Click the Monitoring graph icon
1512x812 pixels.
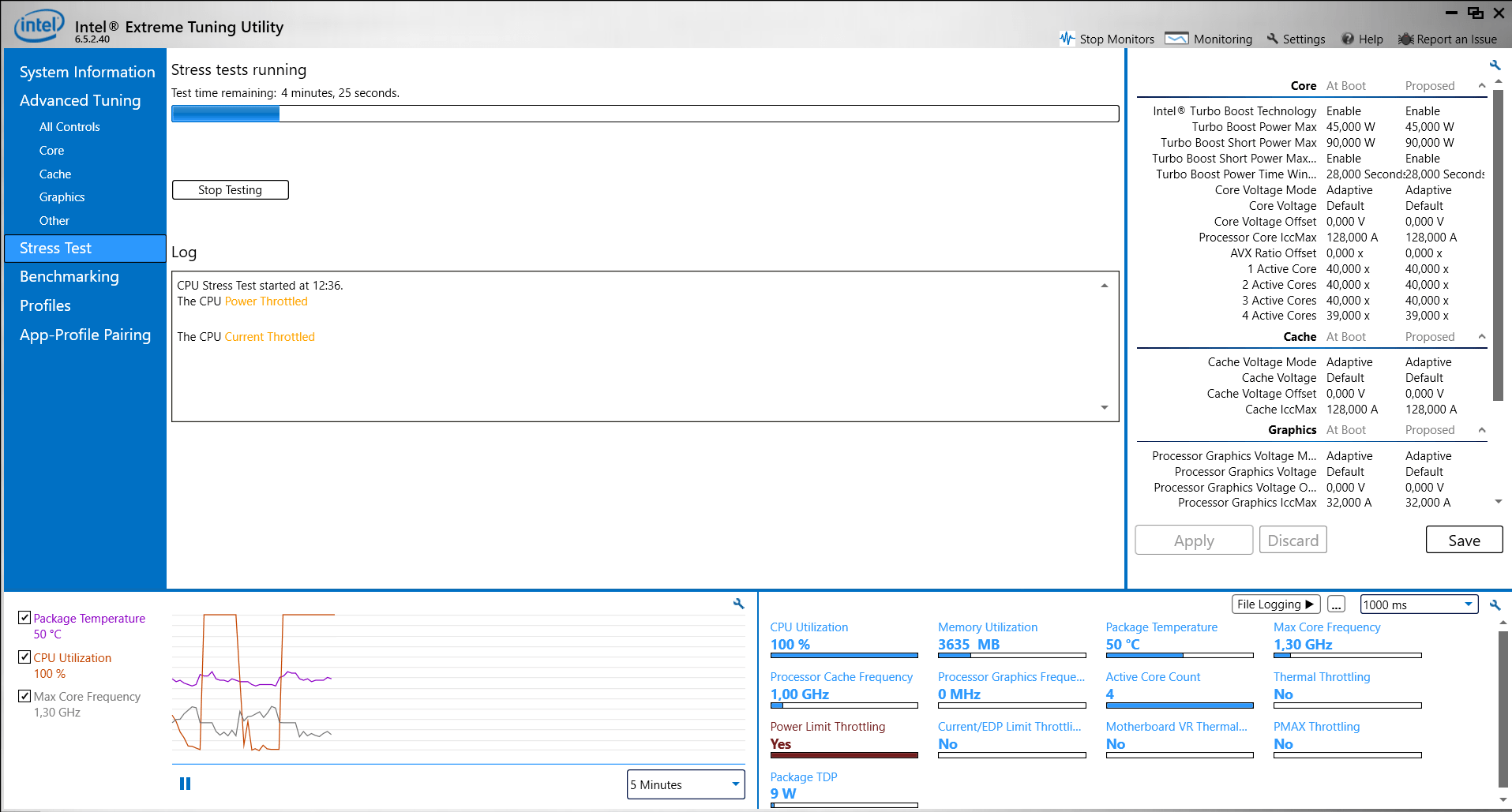coord(1176,39)
